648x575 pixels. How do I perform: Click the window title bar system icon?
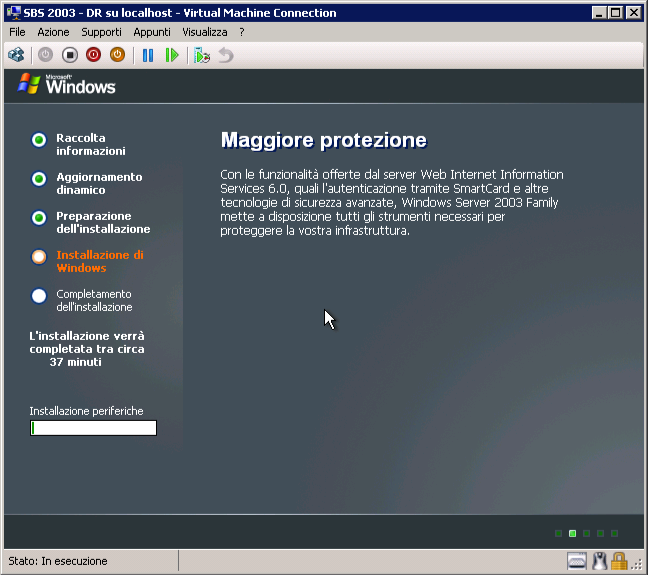point(14,12)
